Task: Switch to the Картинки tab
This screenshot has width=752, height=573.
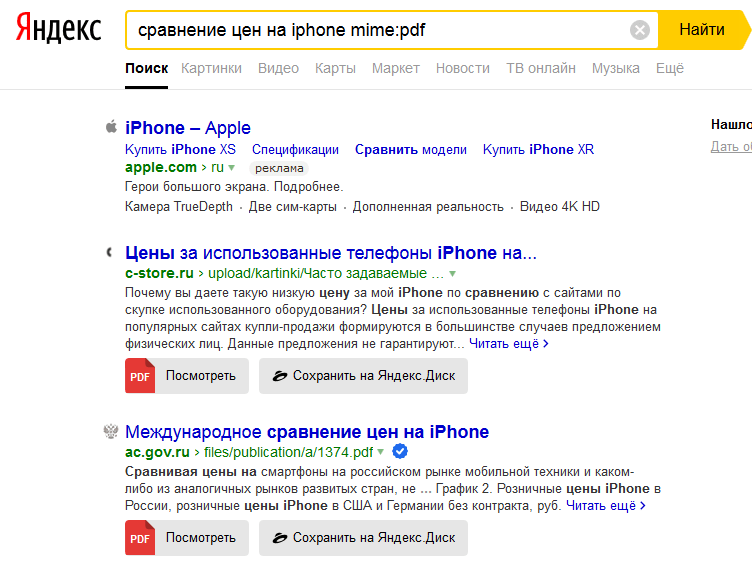Action: (x=211, y=68)
